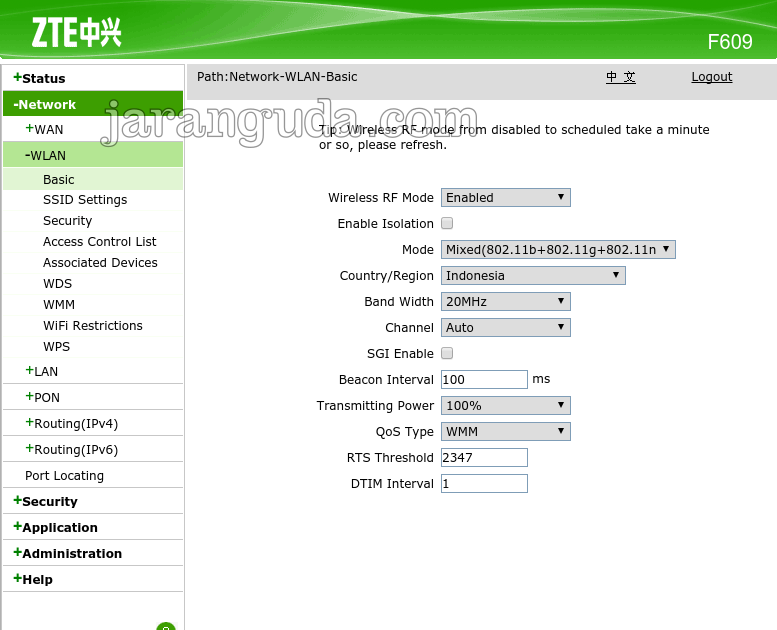Click the Path:Network-WLAN-Basic breadcrumb text
777x630 pixels.
pyautogui.click(x=277, y=77)
